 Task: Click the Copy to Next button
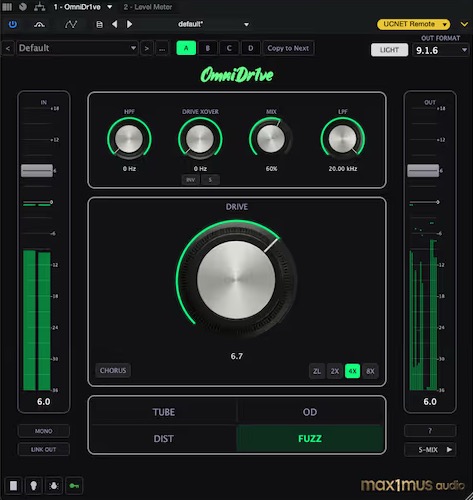[x=288, y=48]
